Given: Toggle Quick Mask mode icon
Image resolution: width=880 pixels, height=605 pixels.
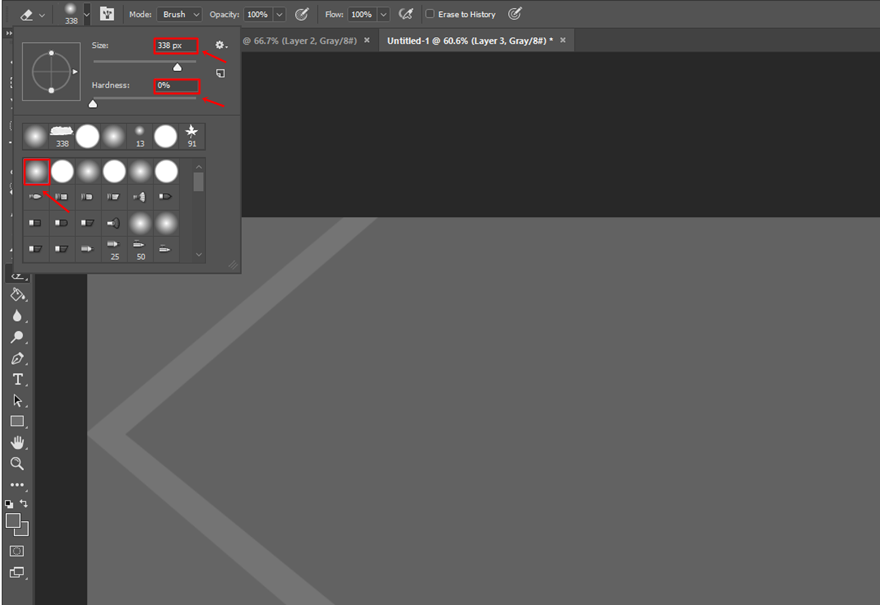Looking at the screenshot, I should coord(17,551).
